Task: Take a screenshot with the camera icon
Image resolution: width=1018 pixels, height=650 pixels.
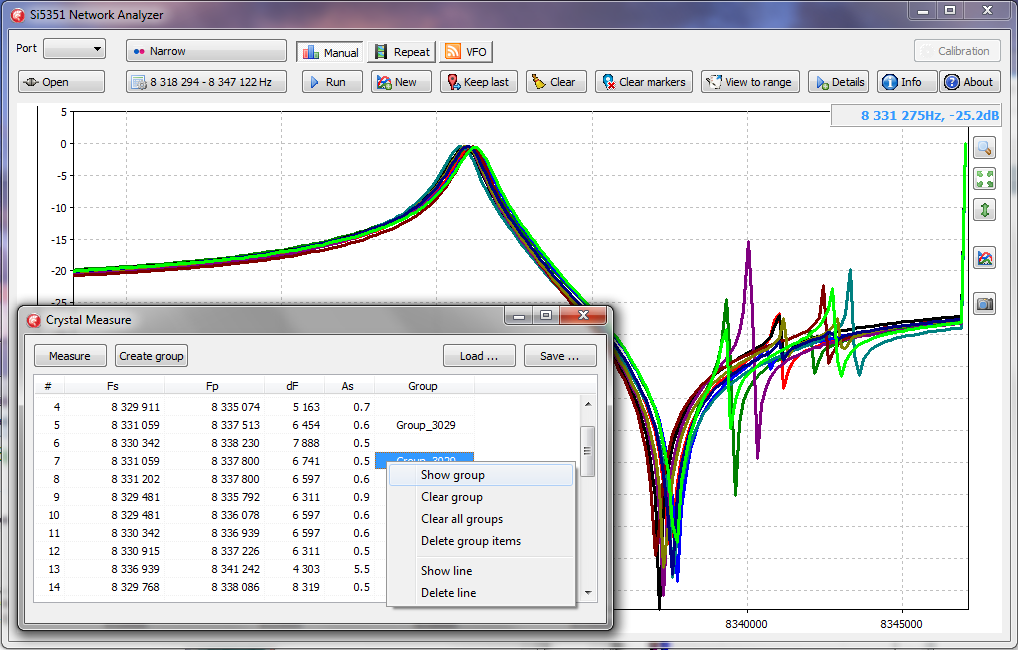Action: 984,304
